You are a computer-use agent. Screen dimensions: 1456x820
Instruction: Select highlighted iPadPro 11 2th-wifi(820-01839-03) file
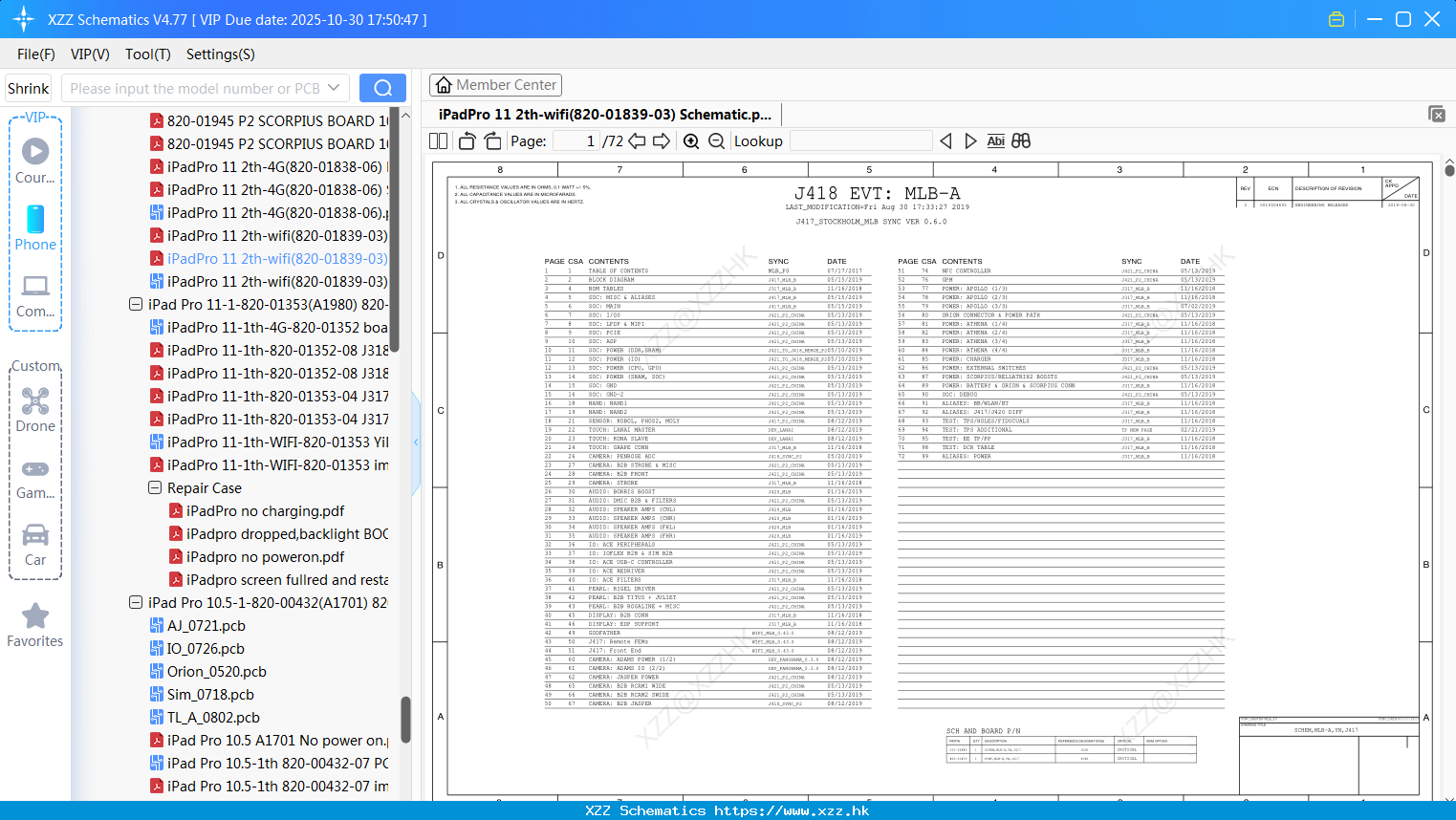[x=269, y=258]
